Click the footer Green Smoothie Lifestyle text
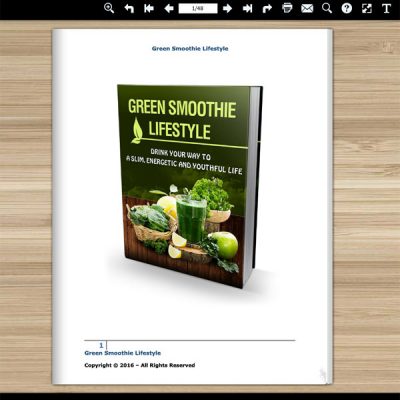Image resolution: width=400 pixels, height=400 pixels. [123, 353]
